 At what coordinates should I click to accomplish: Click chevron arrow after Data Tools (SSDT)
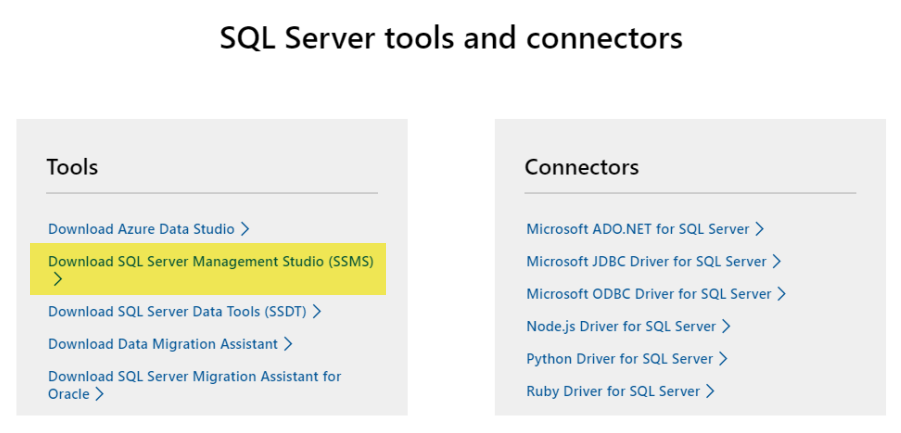click(x=316, y=311)
